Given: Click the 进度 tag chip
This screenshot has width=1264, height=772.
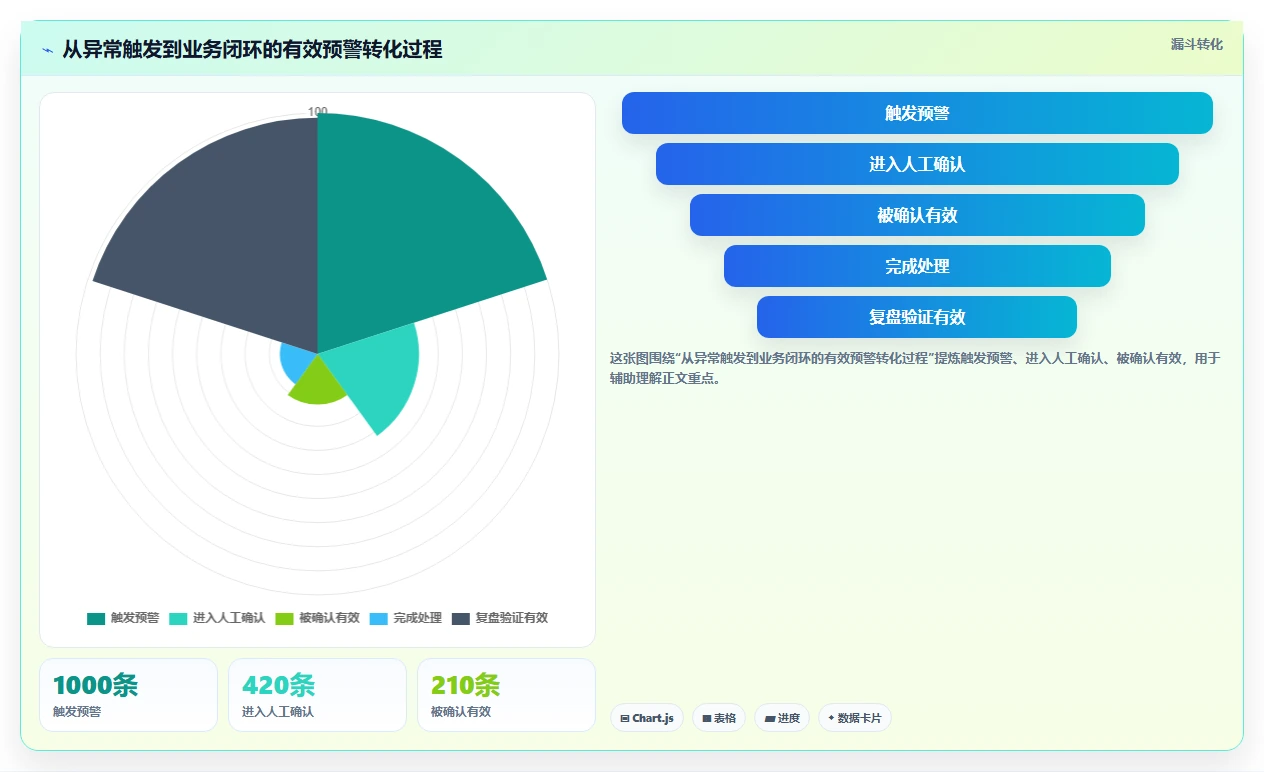Looking at the screenshot, I should point(782,718).
